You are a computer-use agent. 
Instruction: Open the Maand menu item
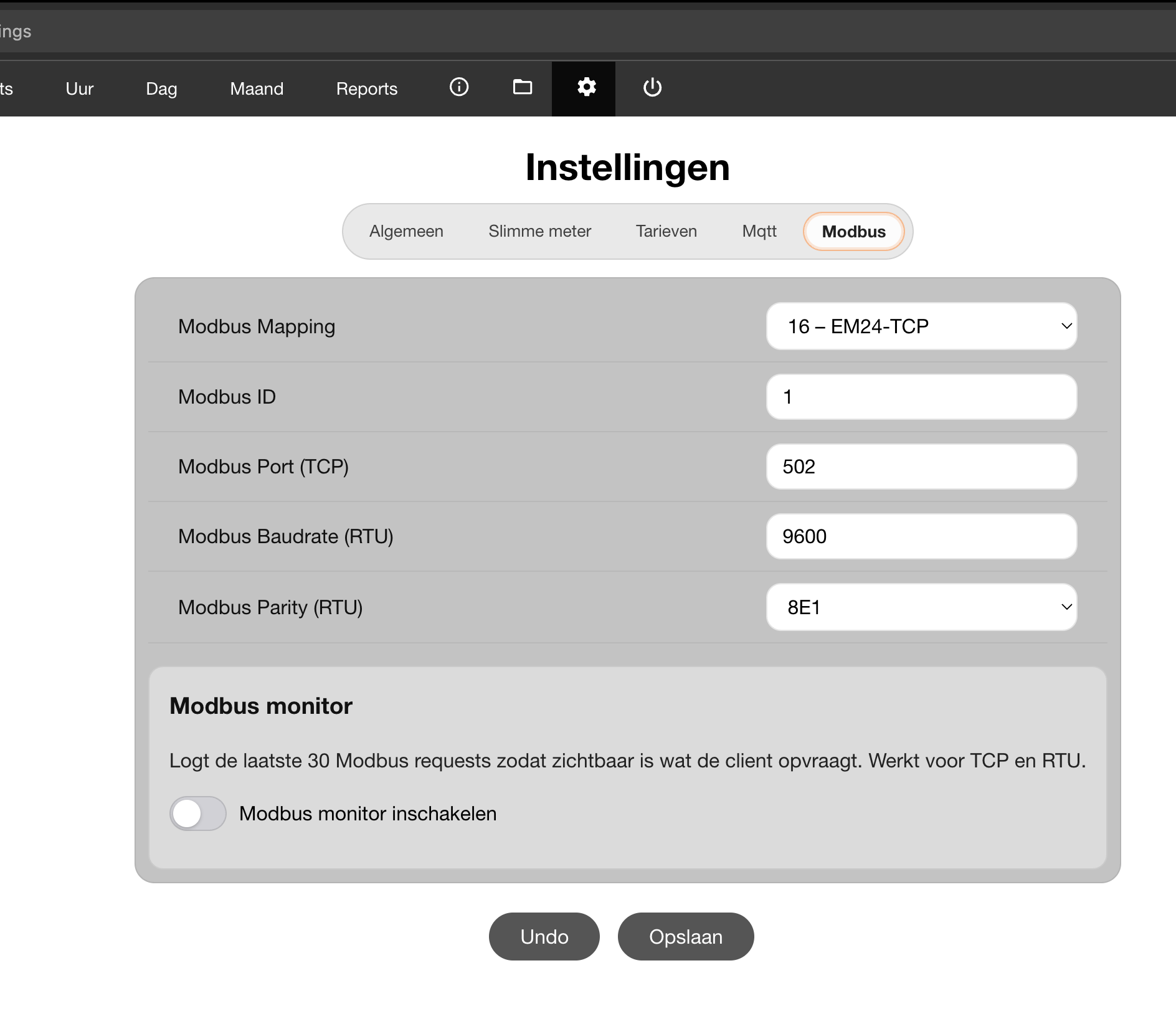click(x=257, y=89)
